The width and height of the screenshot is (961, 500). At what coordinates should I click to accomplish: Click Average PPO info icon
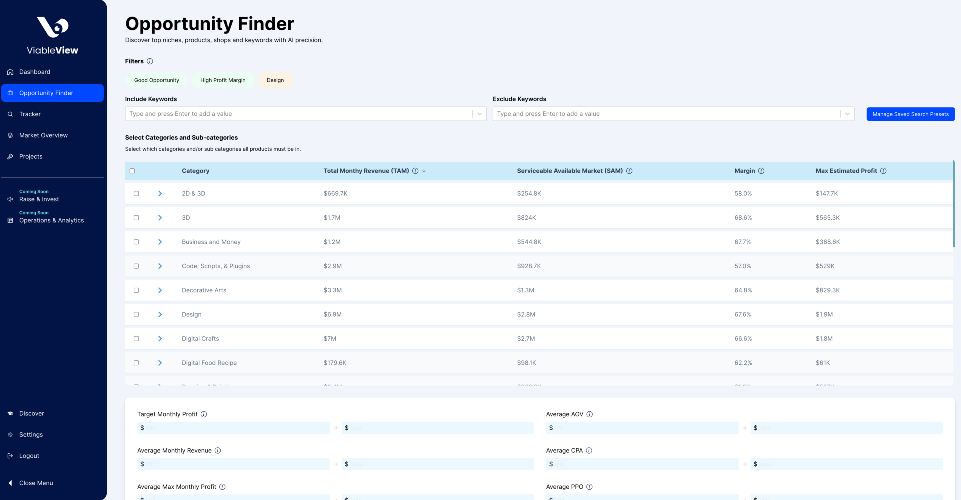click(589, 487)
